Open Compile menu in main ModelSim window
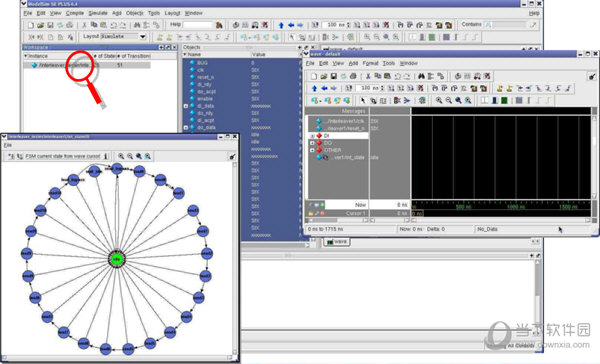Screen dimensions: 600x364 pyautogui.click(x=75, y=13)
